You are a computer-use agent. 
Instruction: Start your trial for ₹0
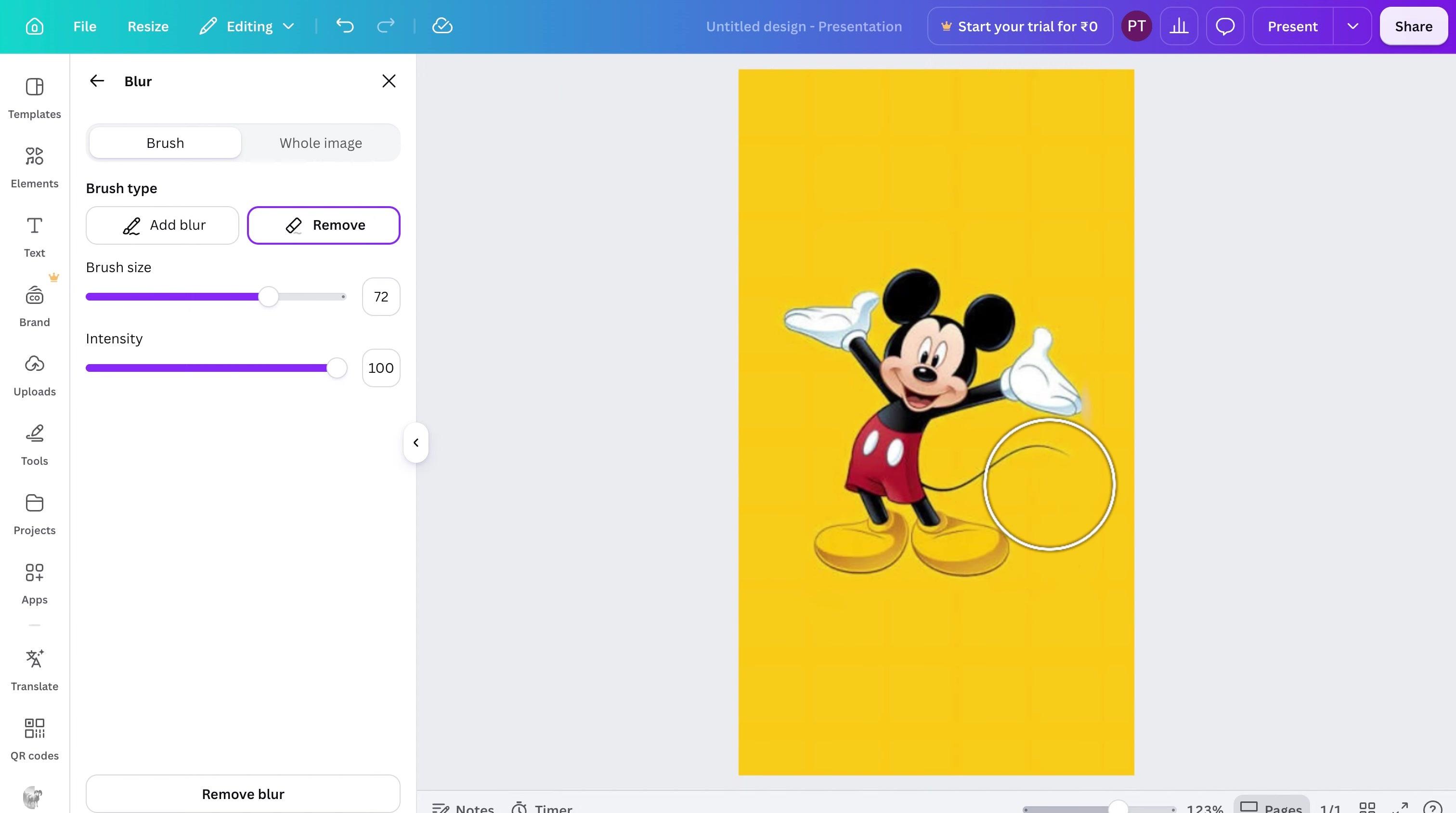coord(1020,26)
